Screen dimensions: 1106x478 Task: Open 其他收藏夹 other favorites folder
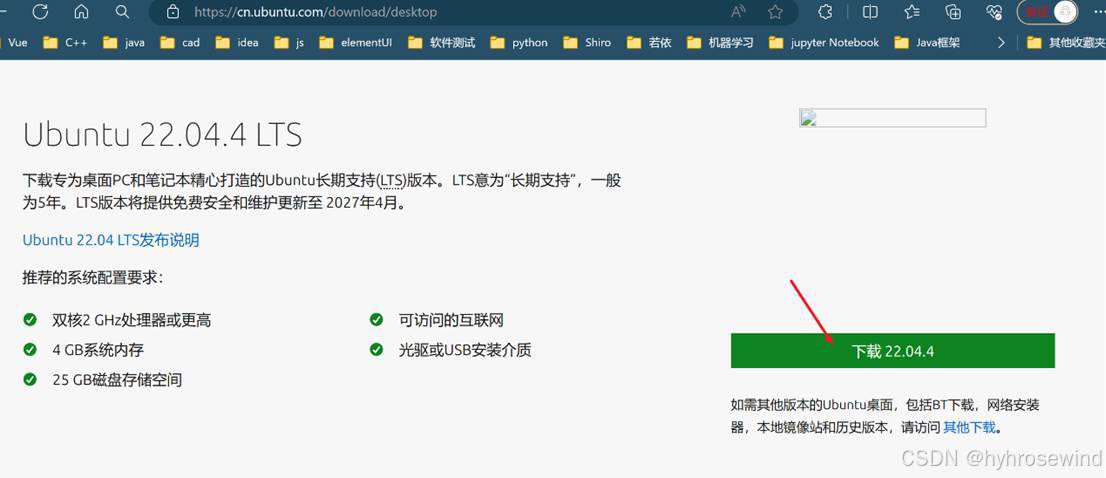(1066, 42)
